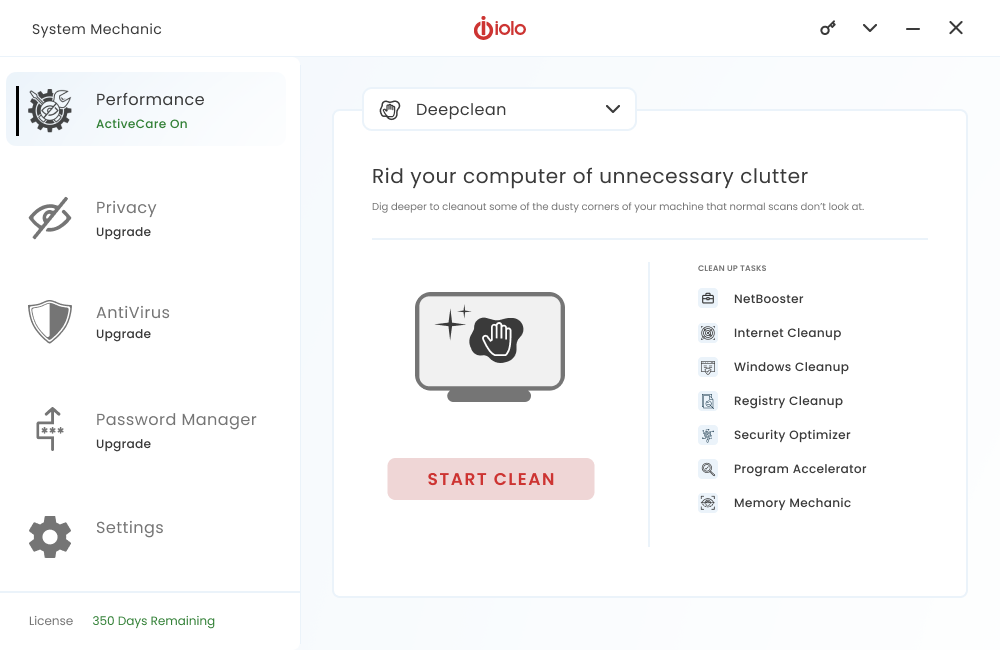The height and width of the screenshot is (650, 1000).
Task: Click the Deepclean hand icon in dropdown
Action: point(390,110)
